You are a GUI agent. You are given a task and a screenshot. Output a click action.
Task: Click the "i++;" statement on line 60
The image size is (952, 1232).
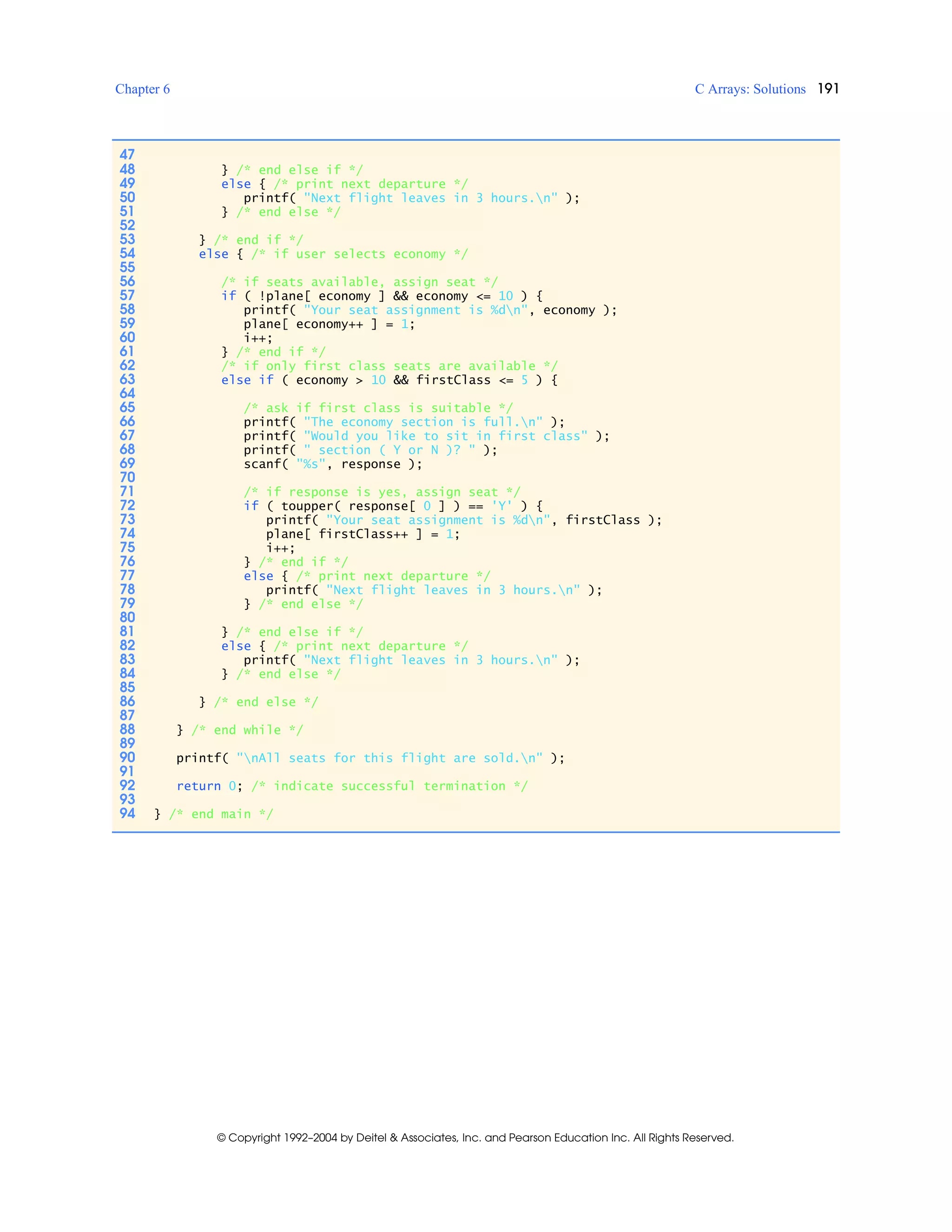[258, 338]
